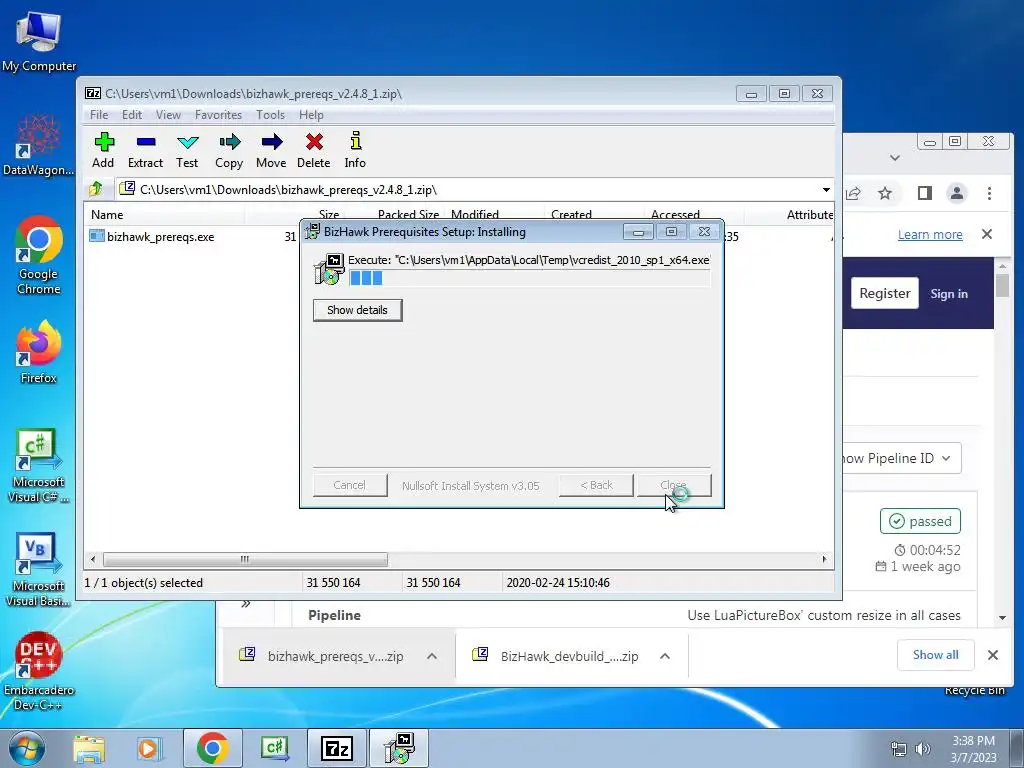
Task: Click the network tray icon
Action: tap(899, 749)
